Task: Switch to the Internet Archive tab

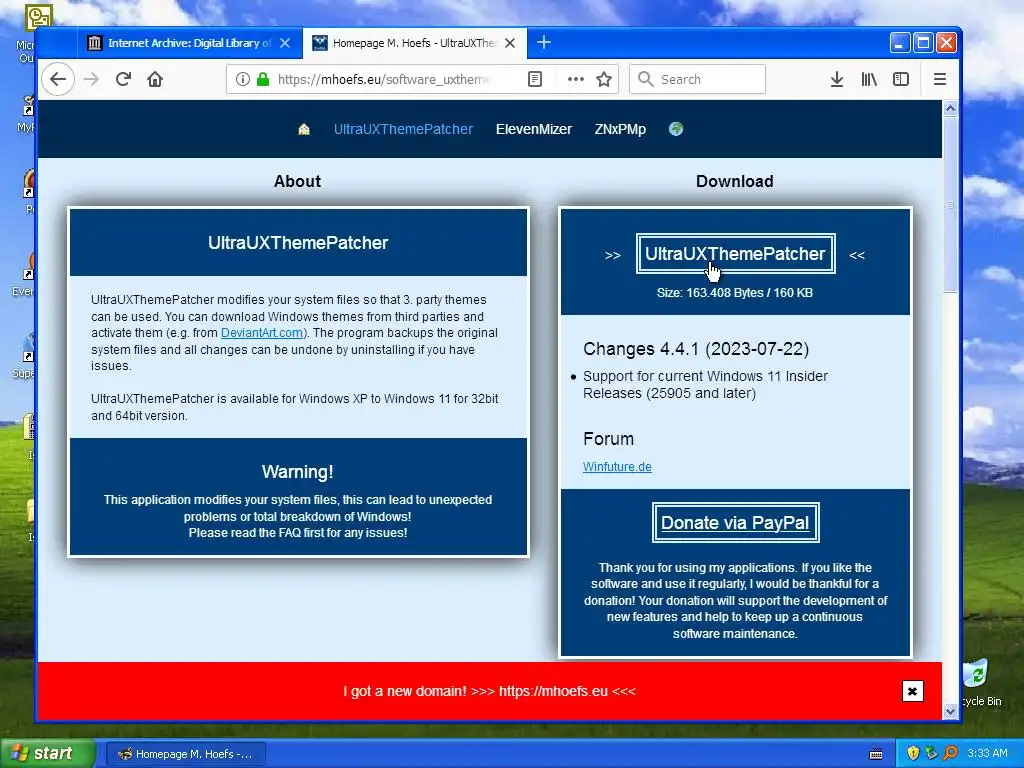Action: click(189, 43)
